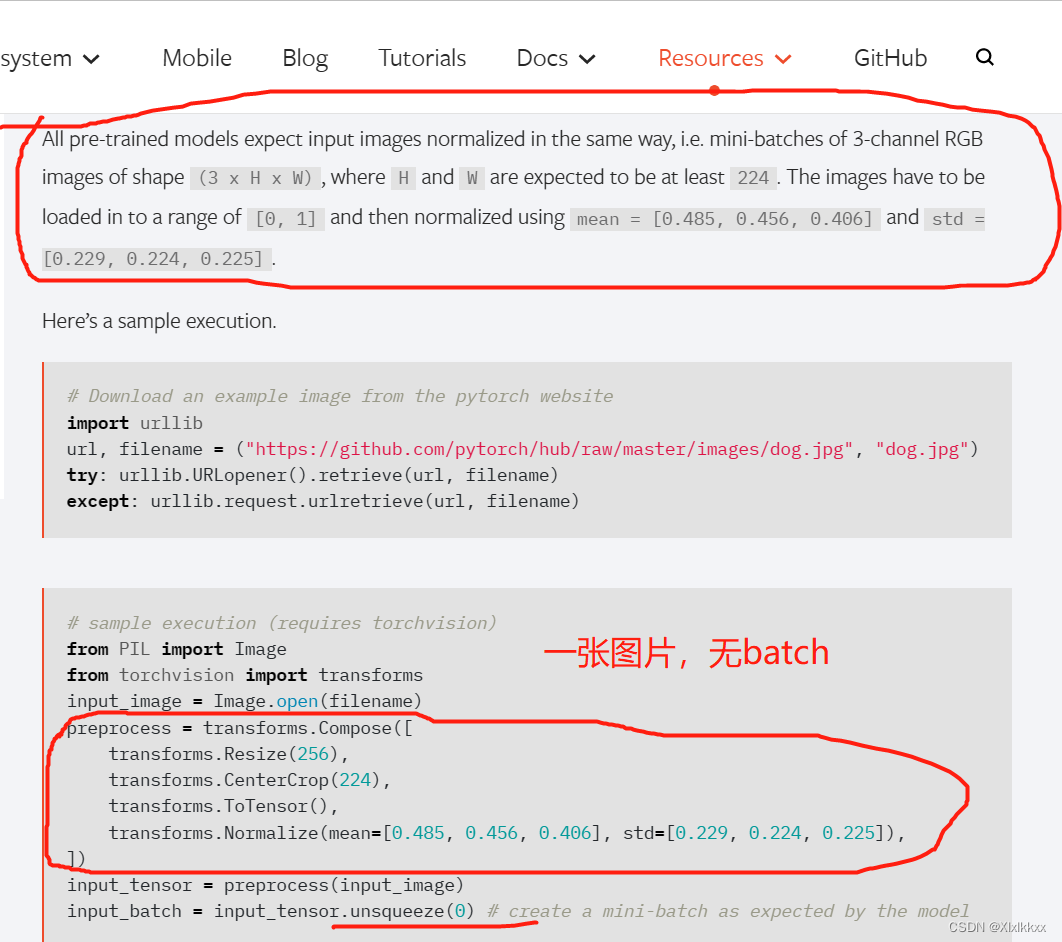The image size is (1062, 942).
Task: Click the underlined unsqueeze(0) call
Action: pyautogui.click(x=411, y=911)
